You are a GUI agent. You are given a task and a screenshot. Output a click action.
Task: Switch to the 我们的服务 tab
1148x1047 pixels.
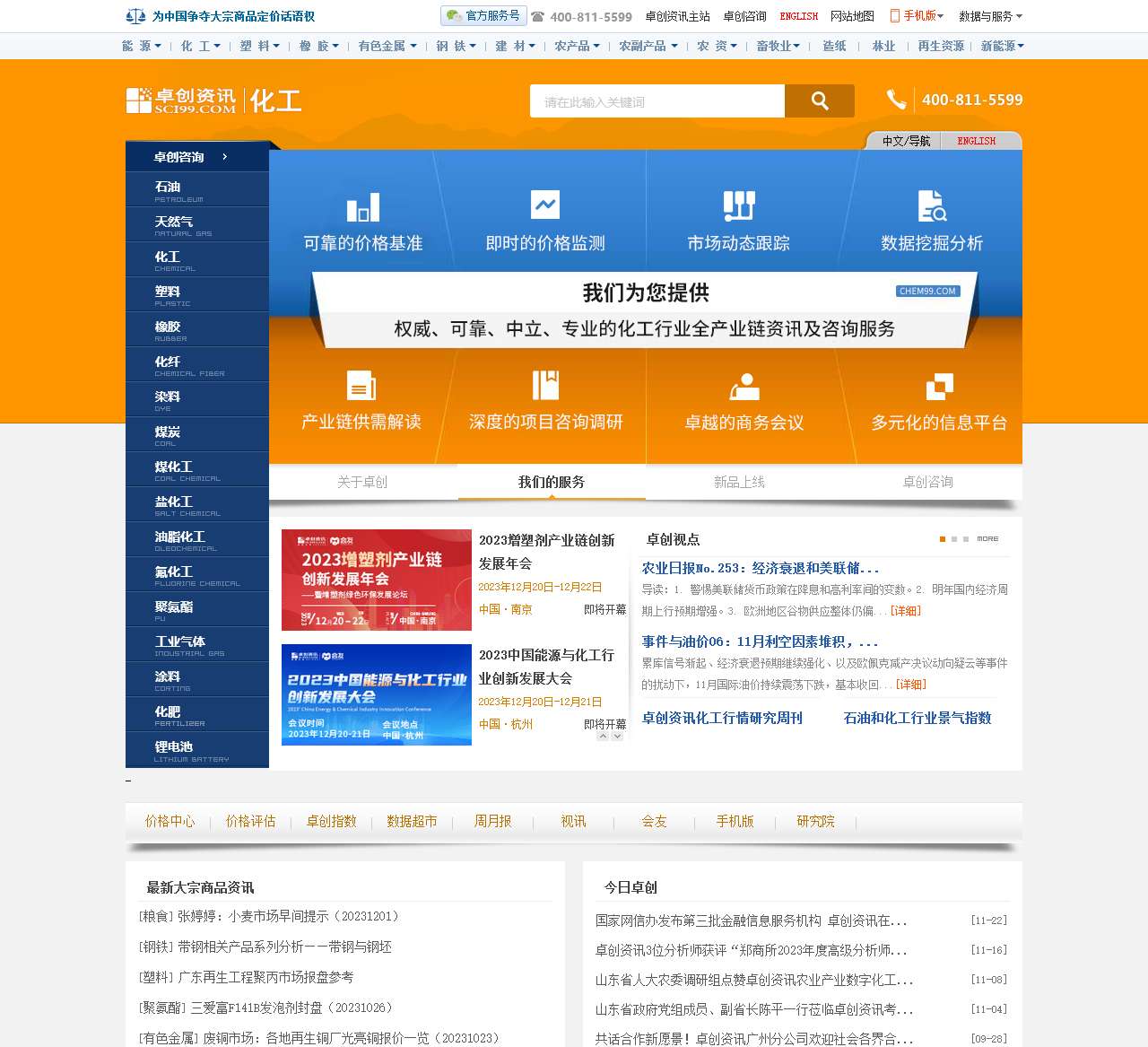coord(552,482)
